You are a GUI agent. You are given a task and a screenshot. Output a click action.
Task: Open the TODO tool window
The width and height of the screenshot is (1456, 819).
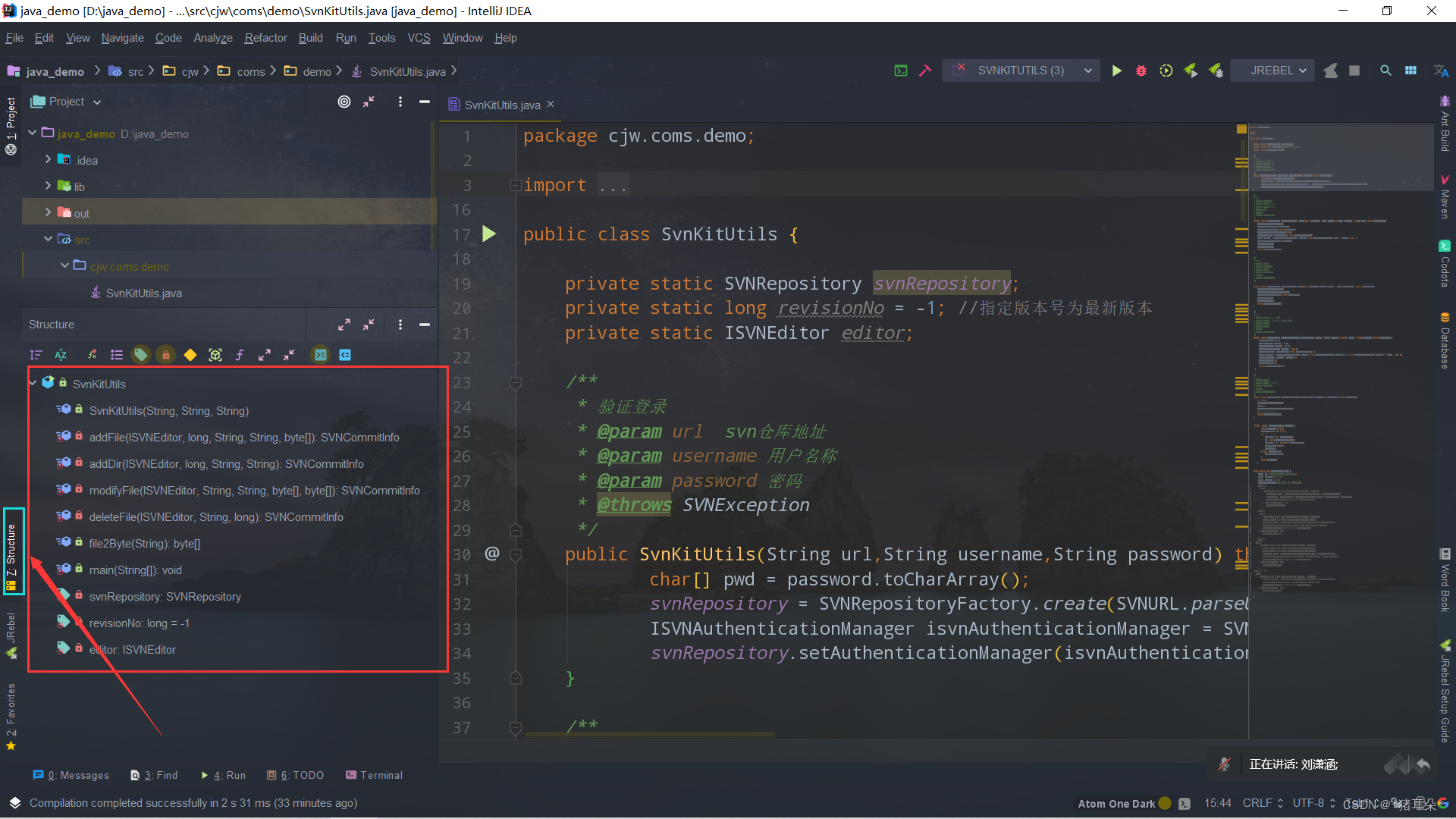[x=295, y=775]
